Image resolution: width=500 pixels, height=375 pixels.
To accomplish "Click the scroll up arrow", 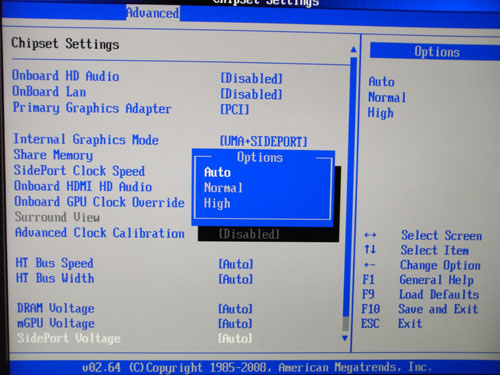I will [354, 50].
